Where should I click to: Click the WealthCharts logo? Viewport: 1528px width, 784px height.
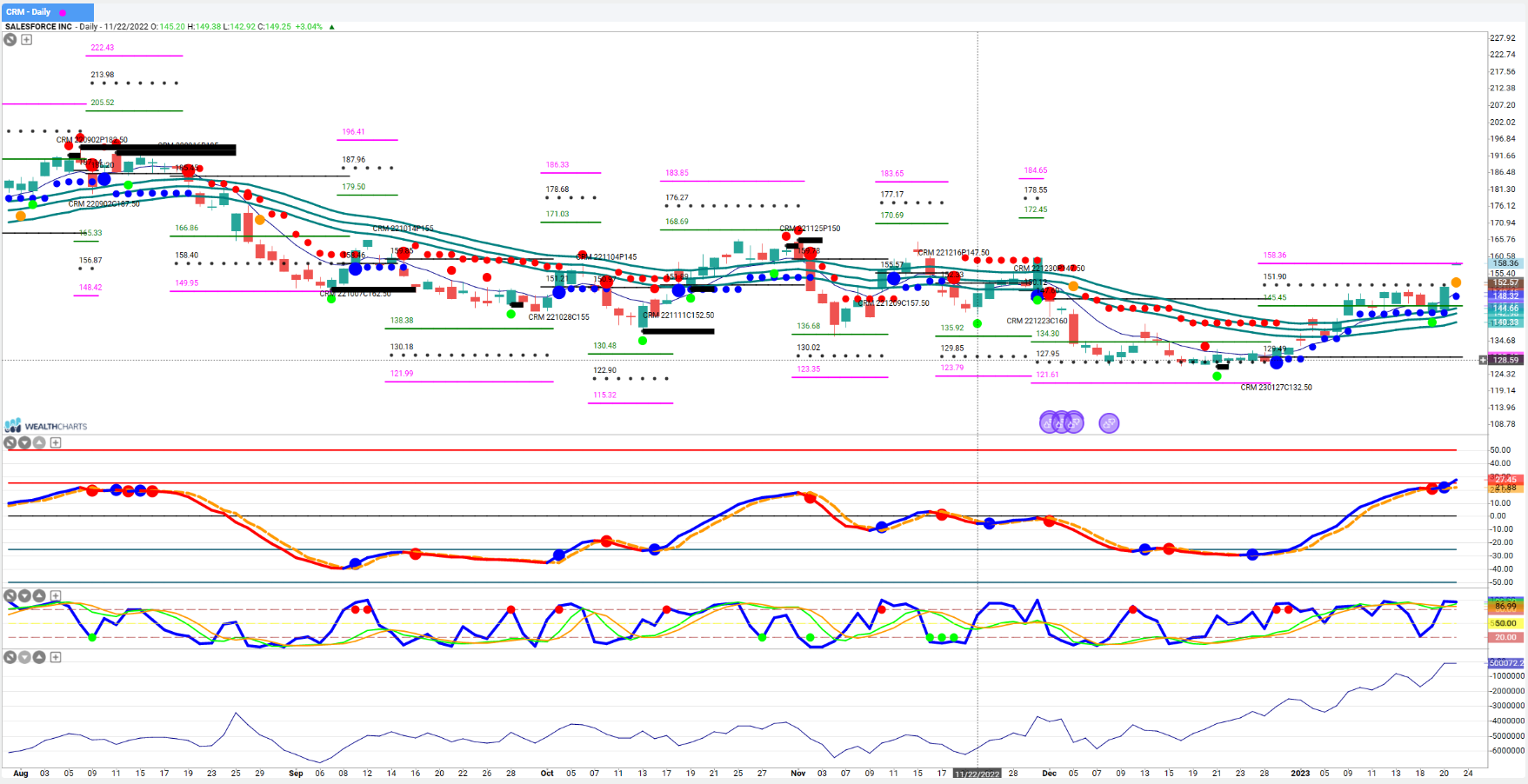tap(47, 426)
